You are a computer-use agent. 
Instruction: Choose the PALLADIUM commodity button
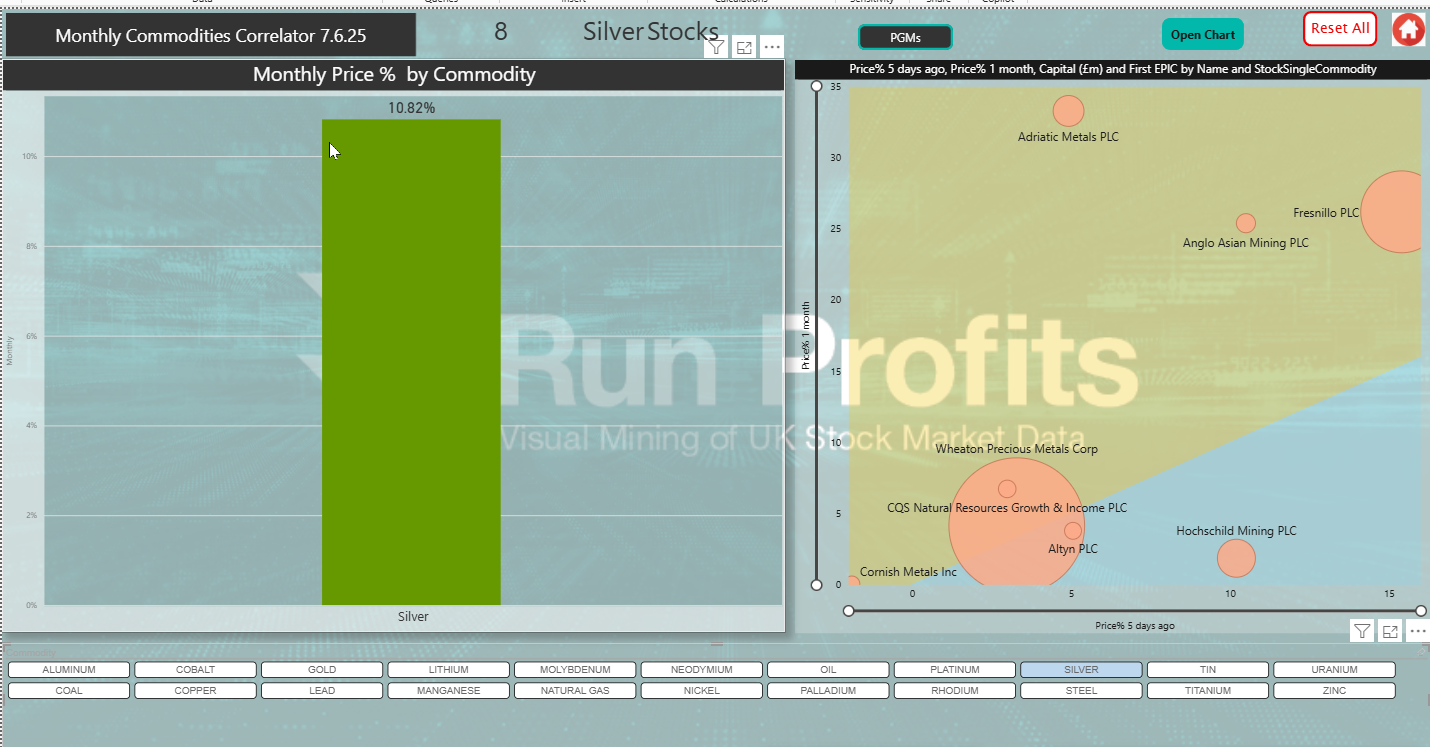(828, 691)
